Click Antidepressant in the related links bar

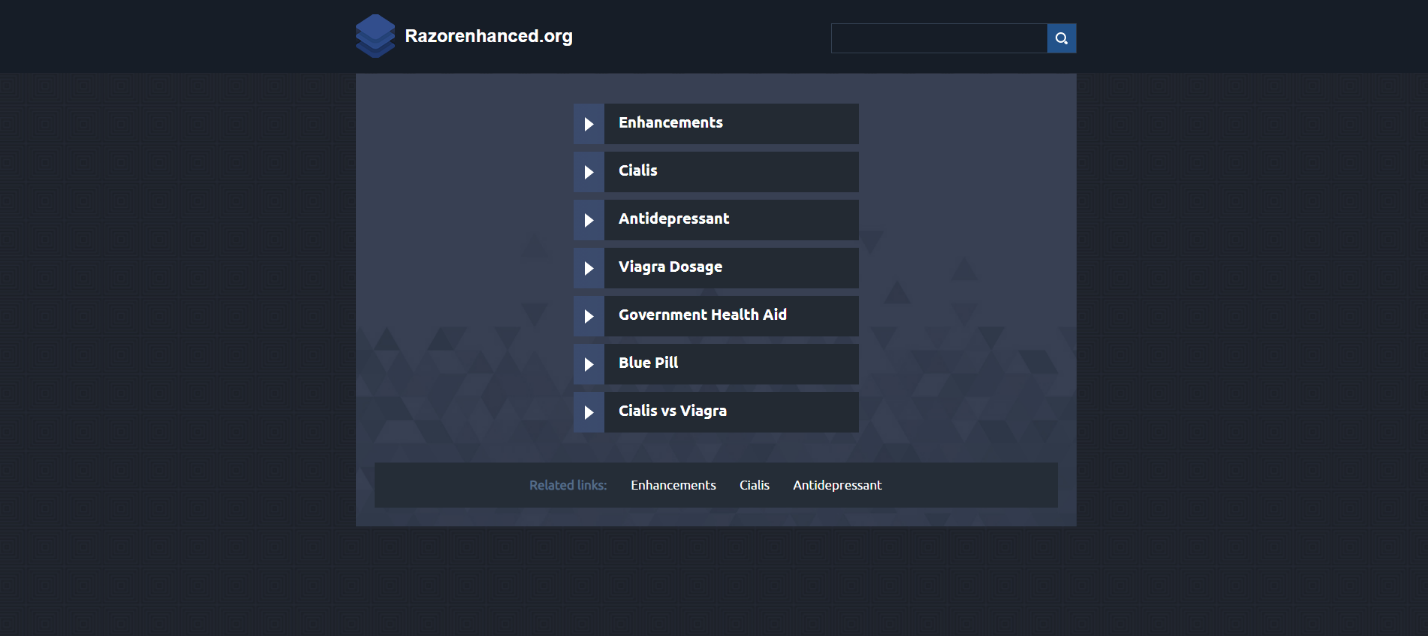click(x=837, y=485)
